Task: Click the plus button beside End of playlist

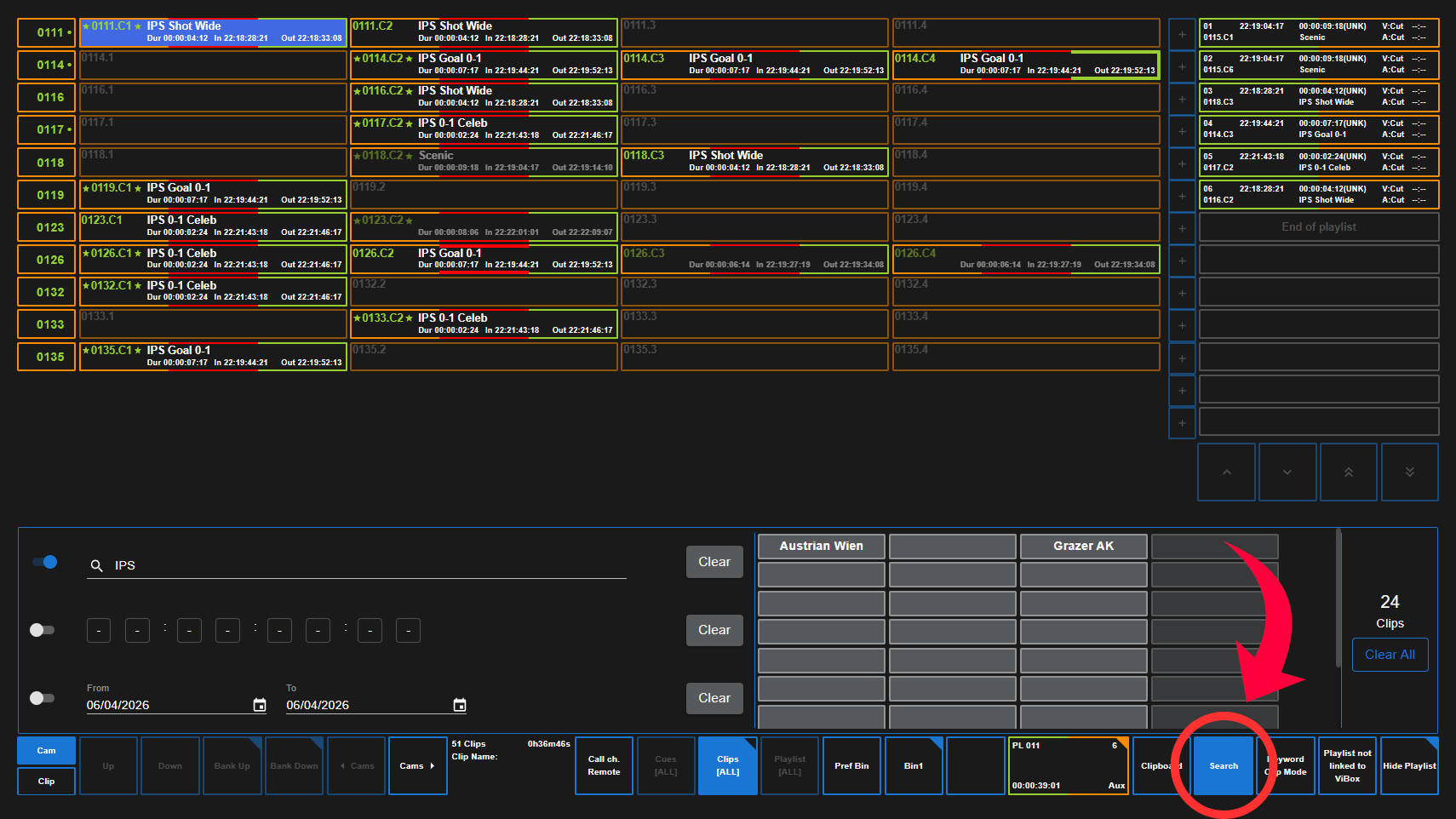Action: click(1182, 228)
